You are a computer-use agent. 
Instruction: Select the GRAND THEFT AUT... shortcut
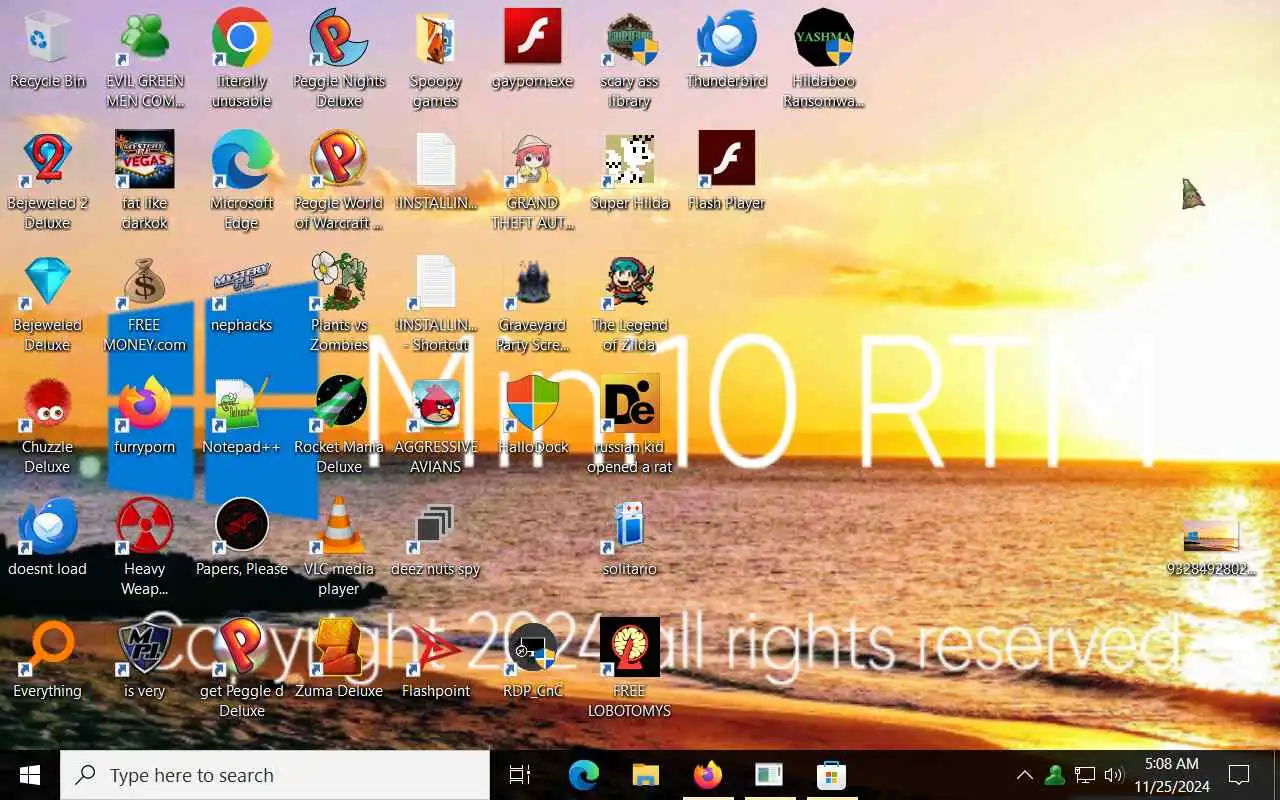(x=533, y=160)
